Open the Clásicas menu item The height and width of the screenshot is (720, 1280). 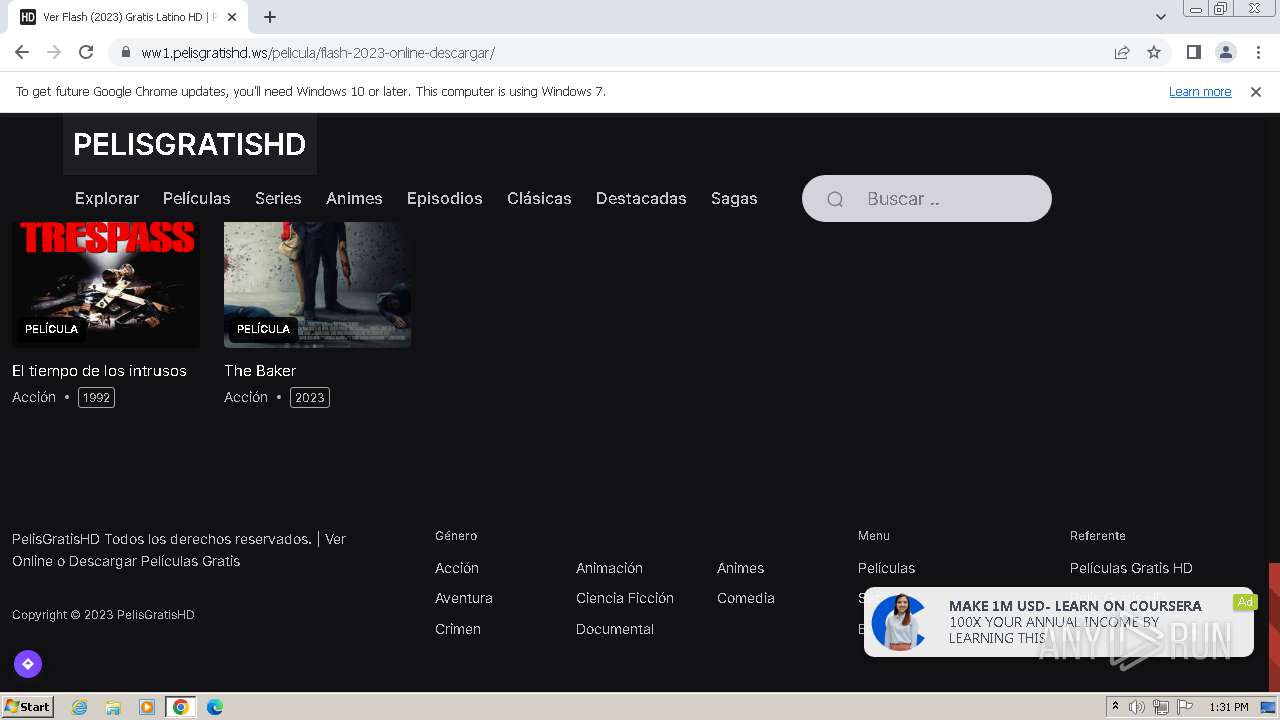click(x=539, y=198)
